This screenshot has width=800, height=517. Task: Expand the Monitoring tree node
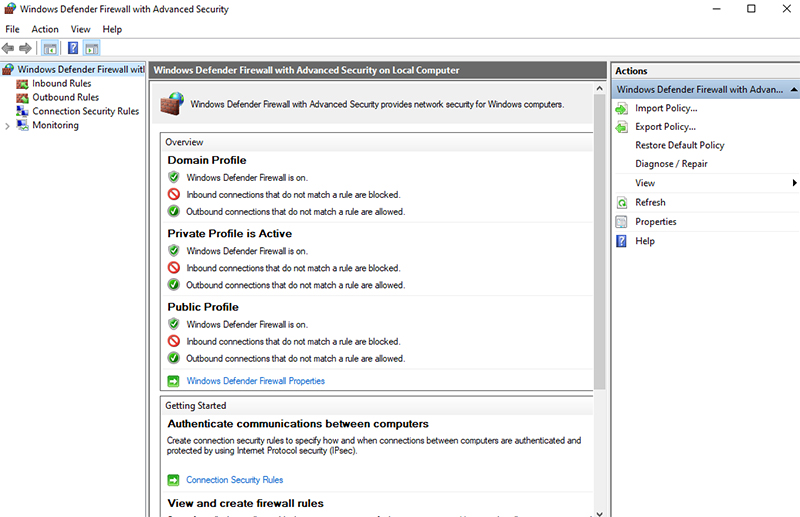pos(7,126)
